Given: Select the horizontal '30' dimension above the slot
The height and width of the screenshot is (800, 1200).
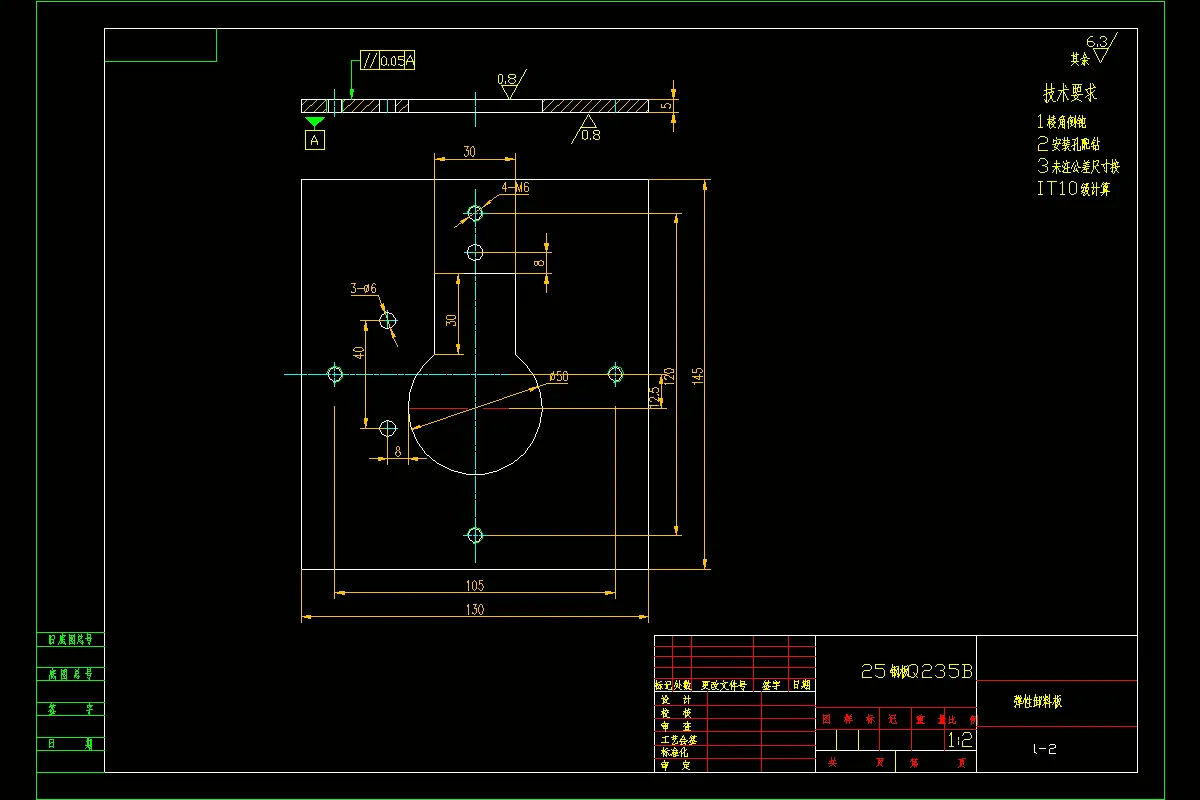Looking at the screenshot, I should point(469,152).
